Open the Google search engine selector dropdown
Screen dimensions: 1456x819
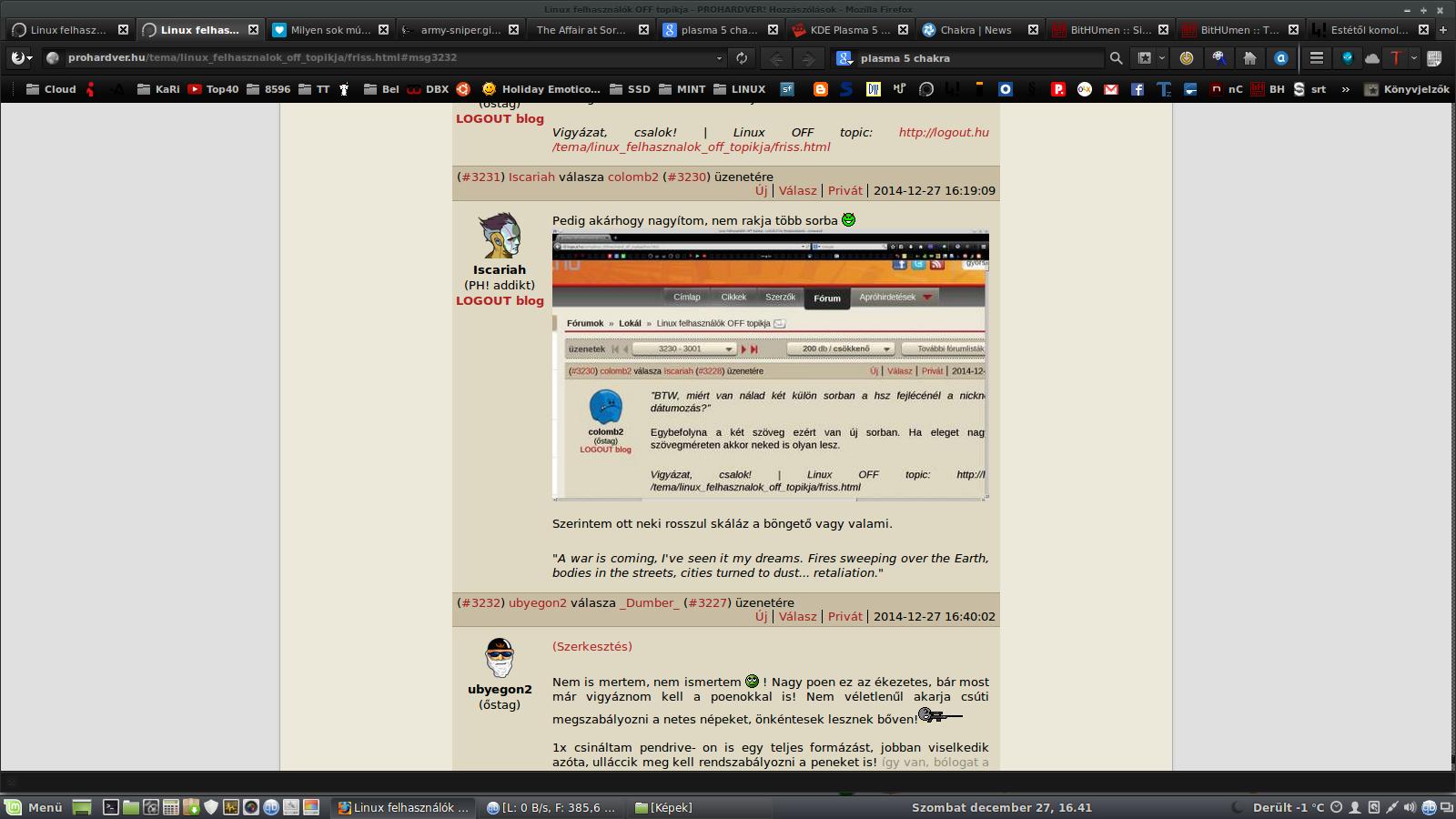coord(845,58)
